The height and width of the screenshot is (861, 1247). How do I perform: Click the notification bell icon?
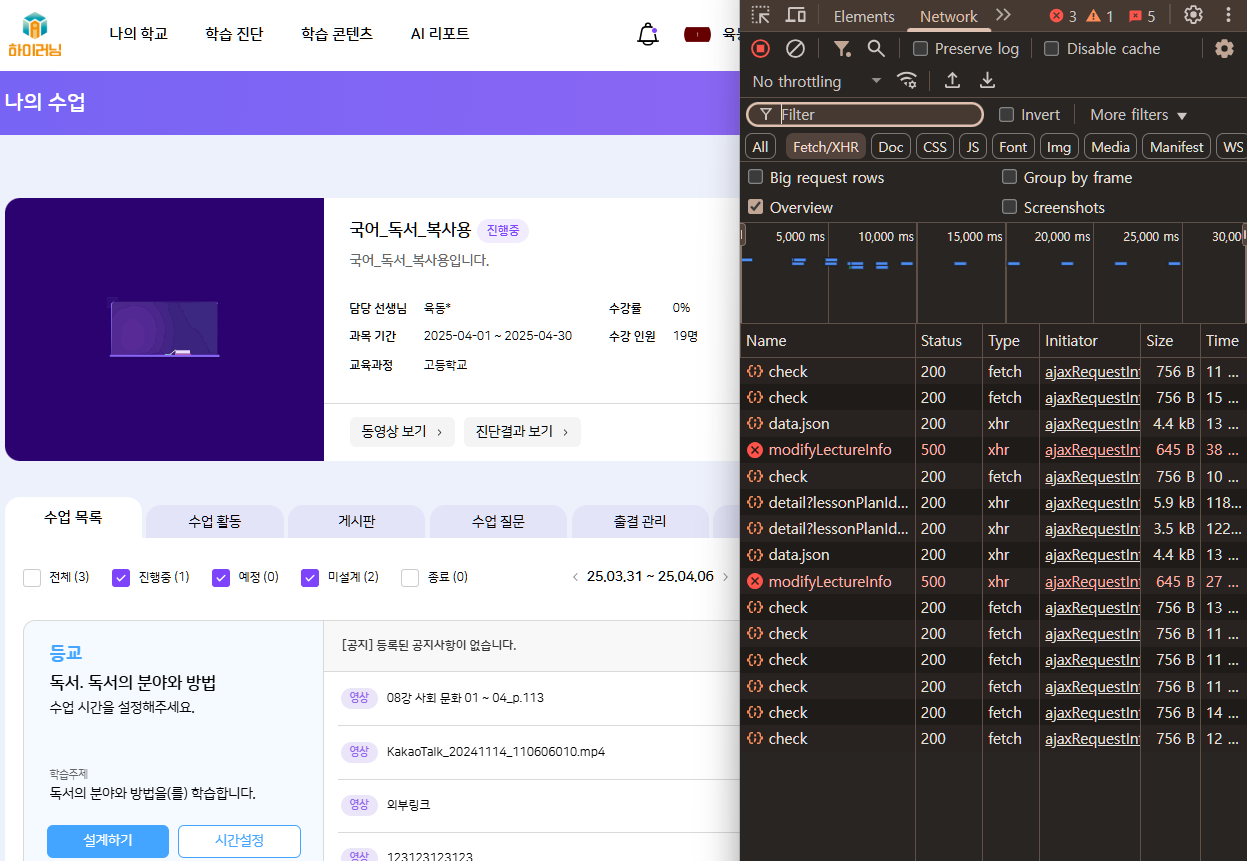[647, 34]
